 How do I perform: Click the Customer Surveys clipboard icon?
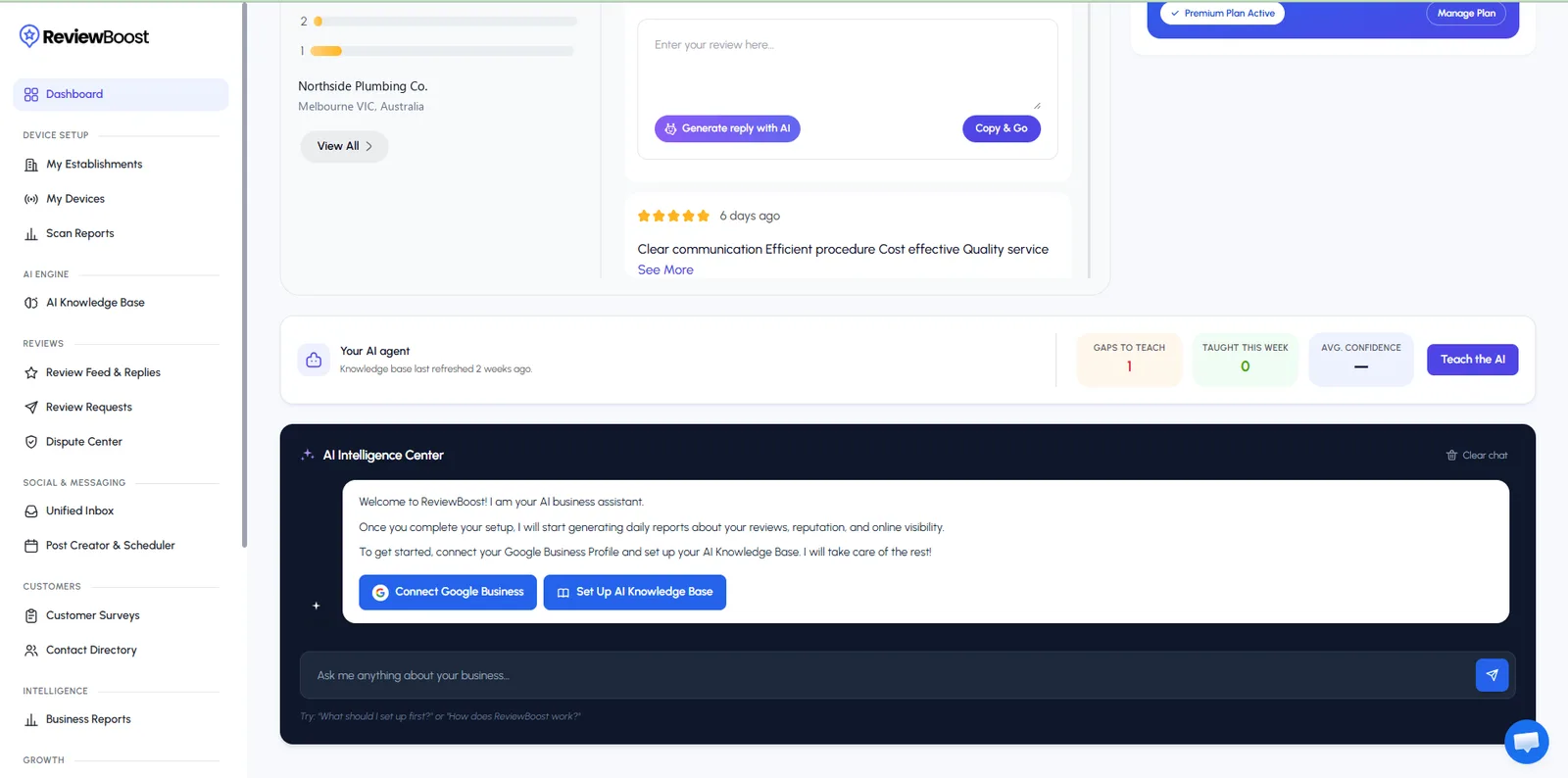point(31,615)
